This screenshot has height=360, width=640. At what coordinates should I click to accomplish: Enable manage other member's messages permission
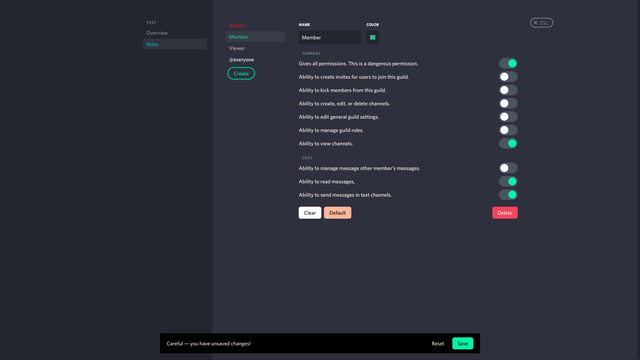click(508, 168)
